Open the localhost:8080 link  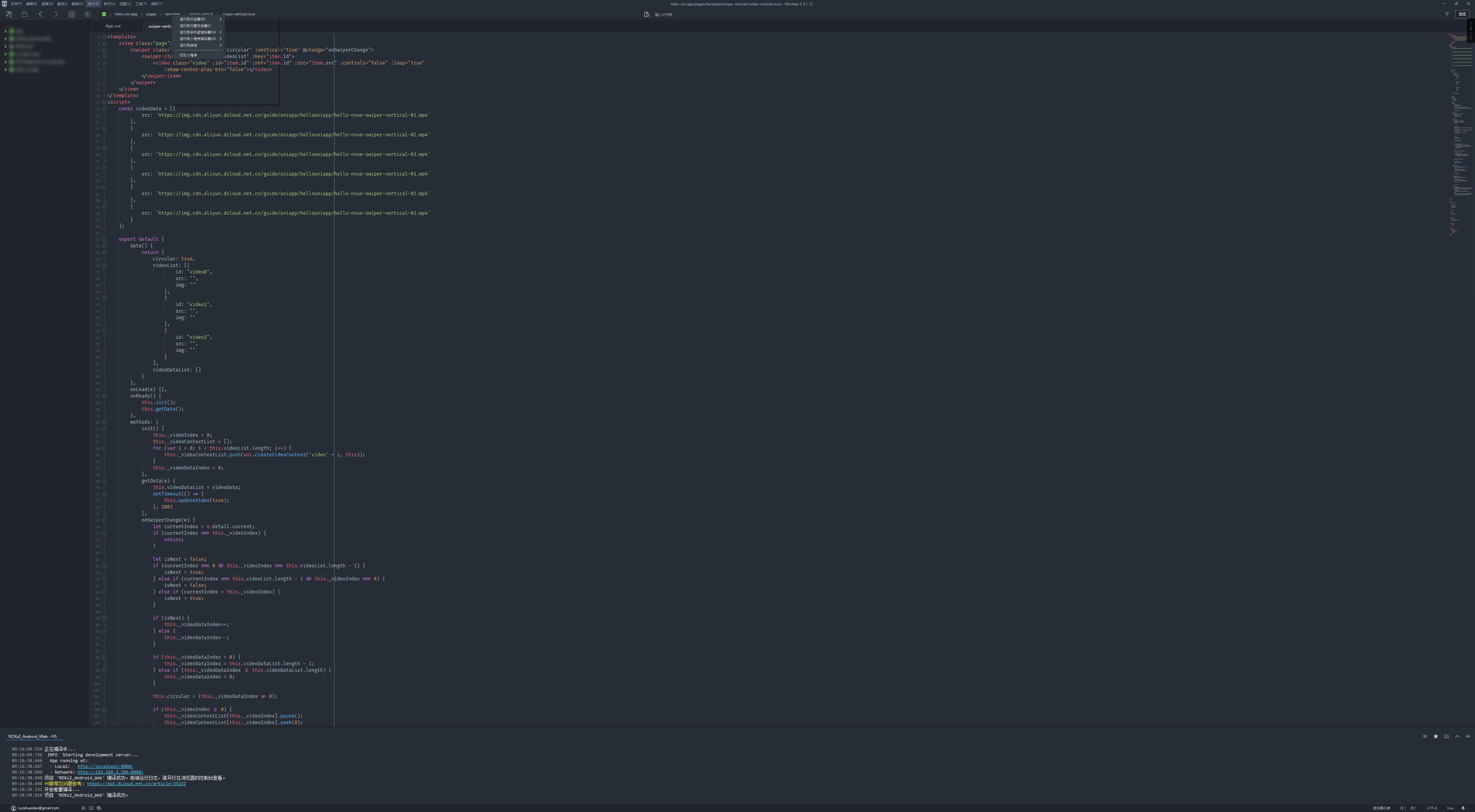[105, 766]
